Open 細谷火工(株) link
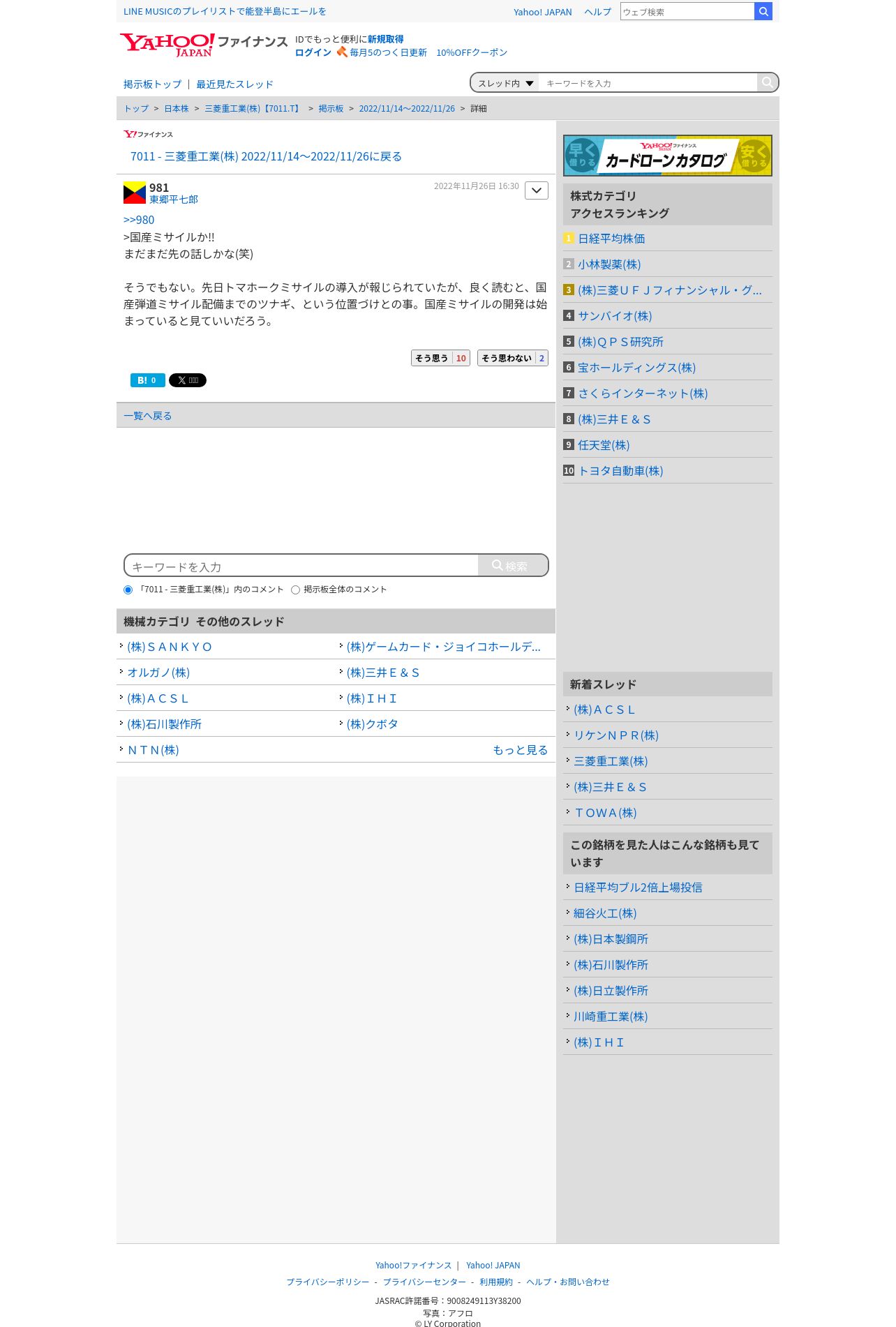 [605, 913]
